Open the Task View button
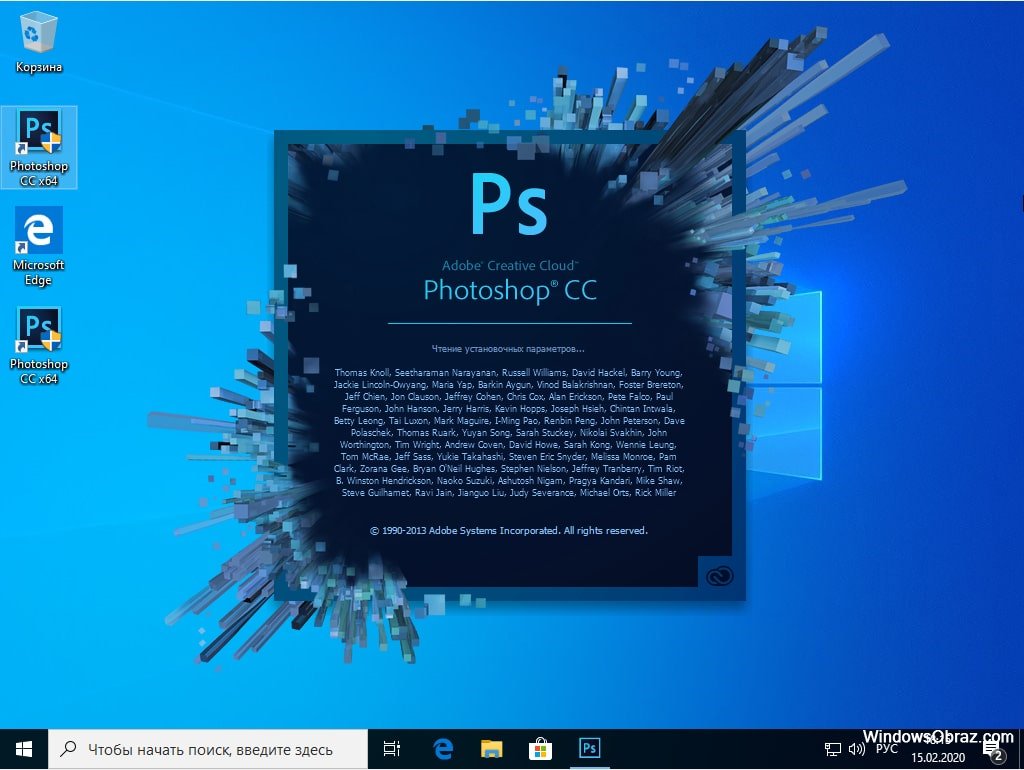This screenshot has height=770, width=1024. click(392, 748)
